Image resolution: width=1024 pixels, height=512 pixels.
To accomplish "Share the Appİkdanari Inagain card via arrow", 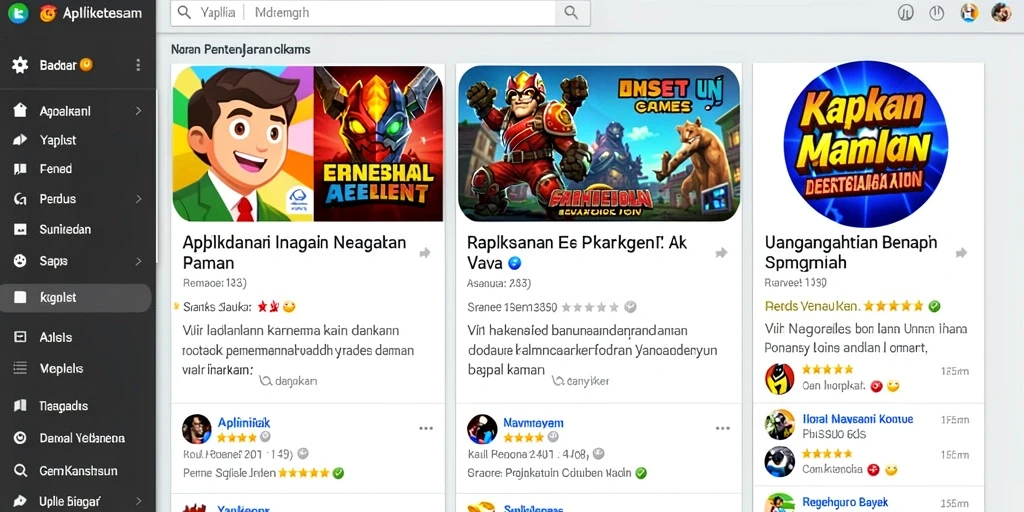I will click(425, 253).
